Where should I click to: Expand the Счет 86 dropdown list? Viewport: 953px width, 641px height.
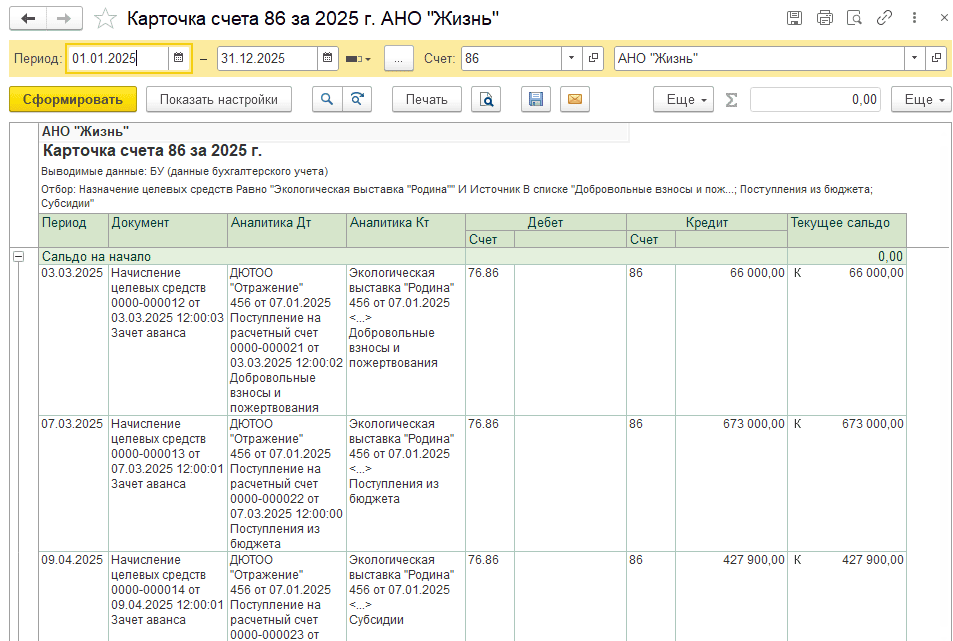coord(571,58)
